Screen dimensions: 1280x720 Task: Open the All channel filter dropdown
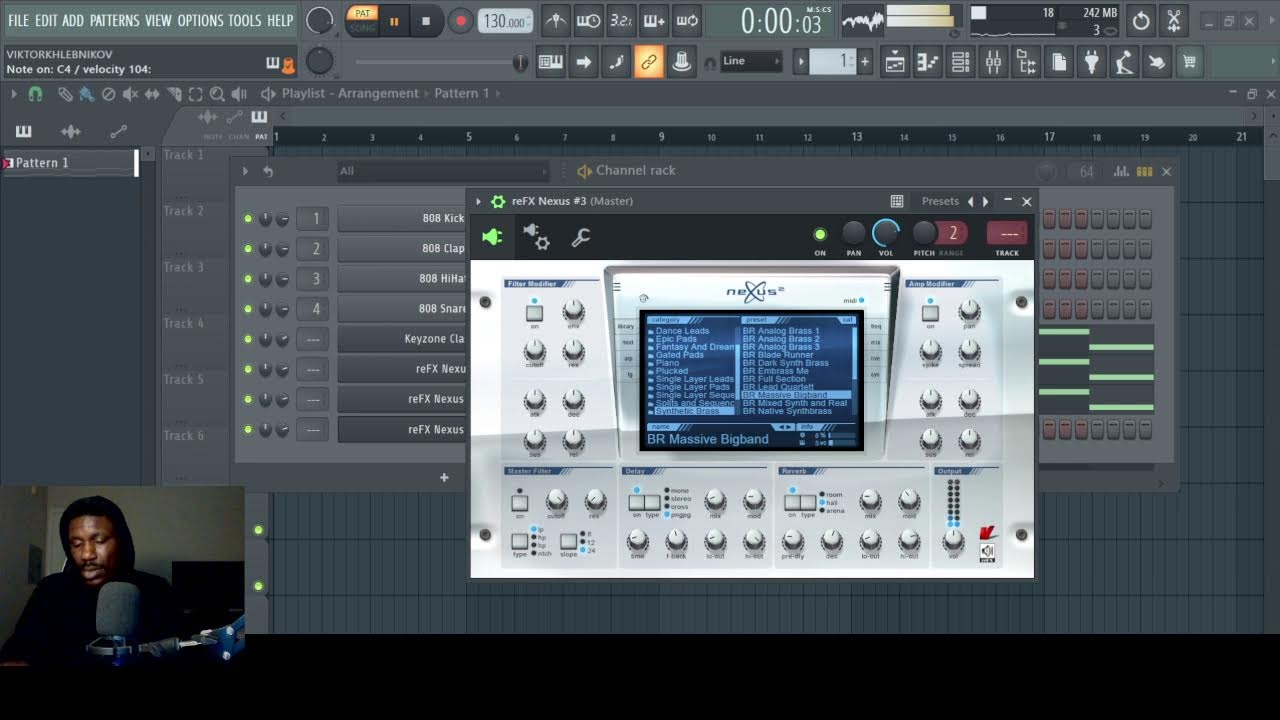443,171
